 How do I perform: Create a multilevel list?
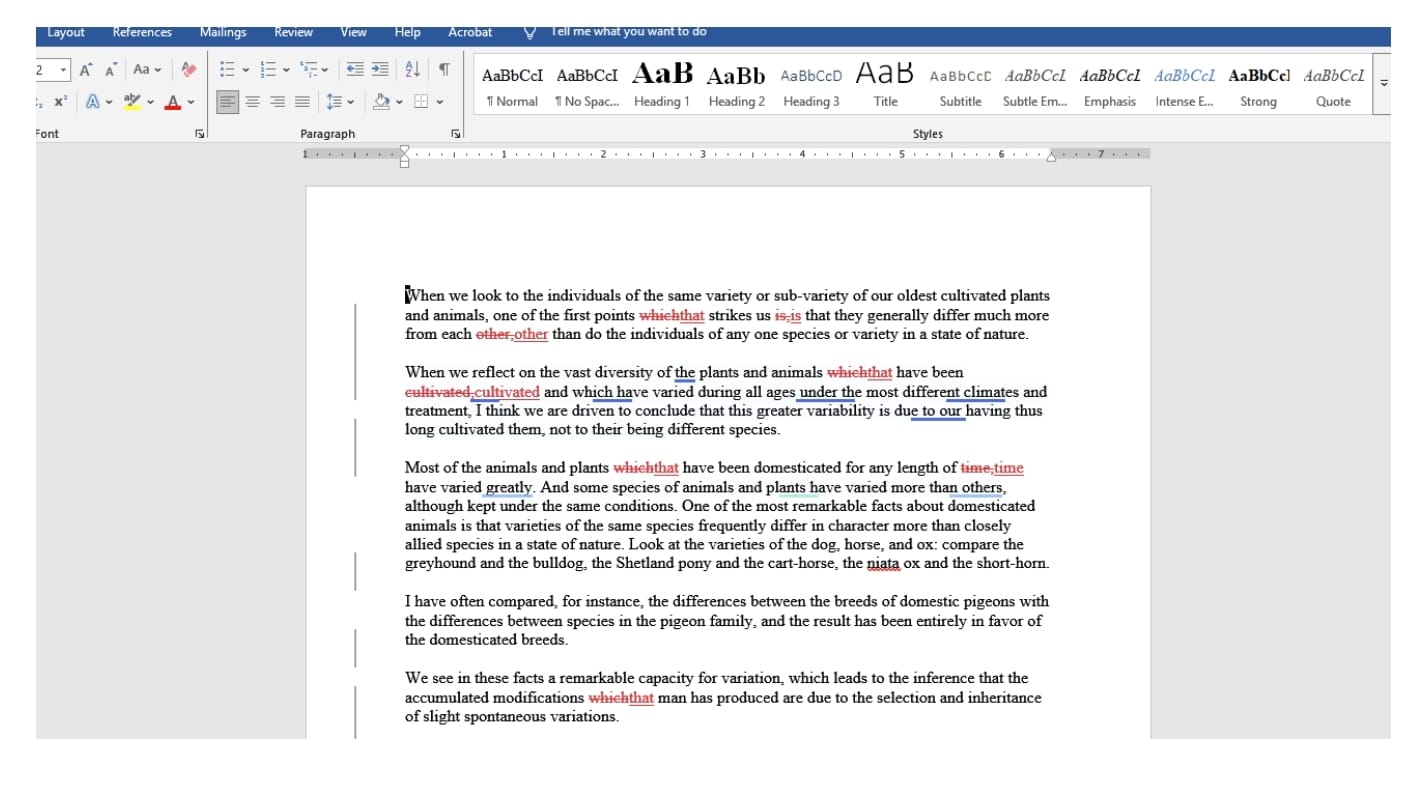(x=308, y=70)
